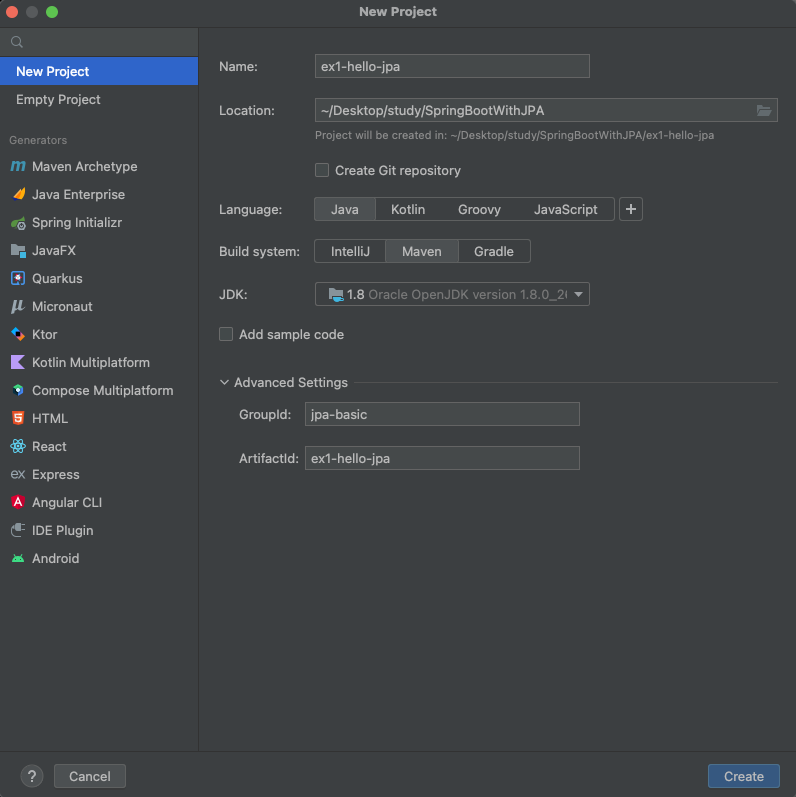The image size is (796, 797).
Task: Click the project Name field
Action: [x=452, y=66]
